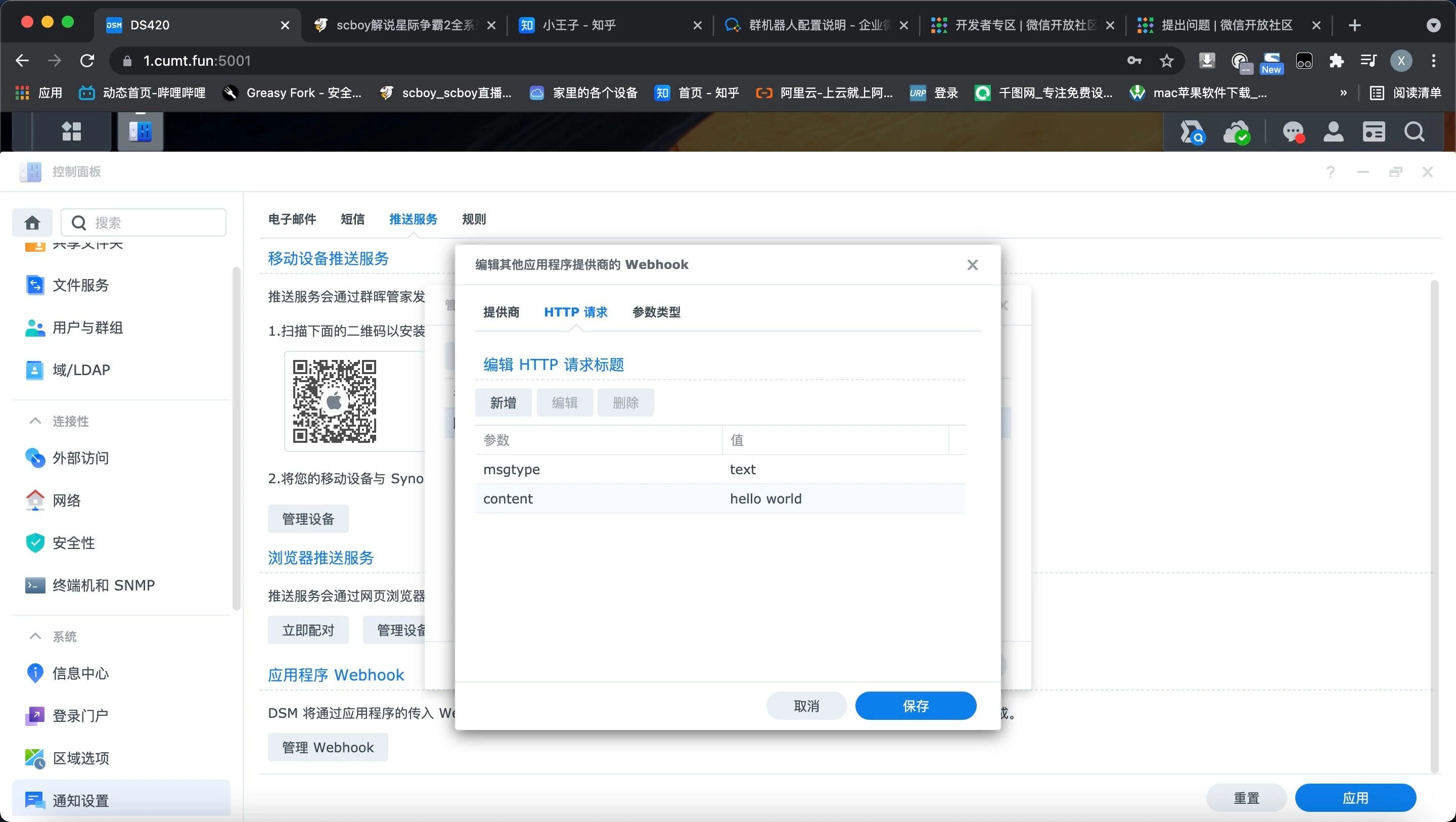This screenshot has width=1456, height=822.
Task: Cancel the Webhook edit dialog
Action: click(x=806, y=706)
